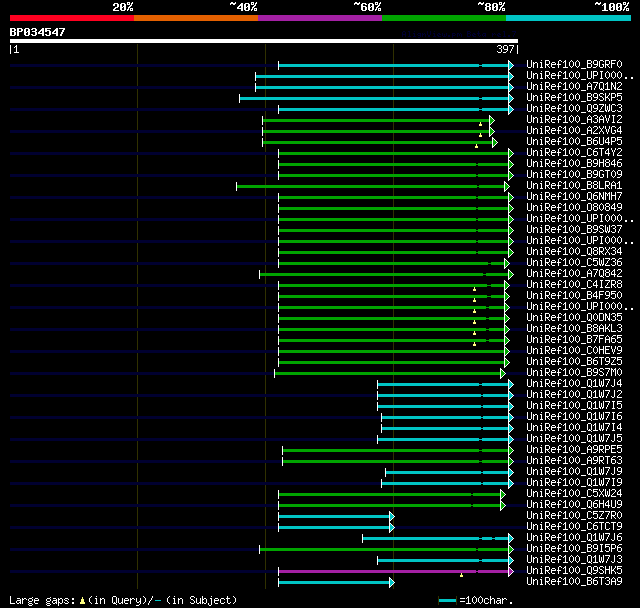
Task: Click the purple alignment bar of Q9SHK5
Action: 393,572
